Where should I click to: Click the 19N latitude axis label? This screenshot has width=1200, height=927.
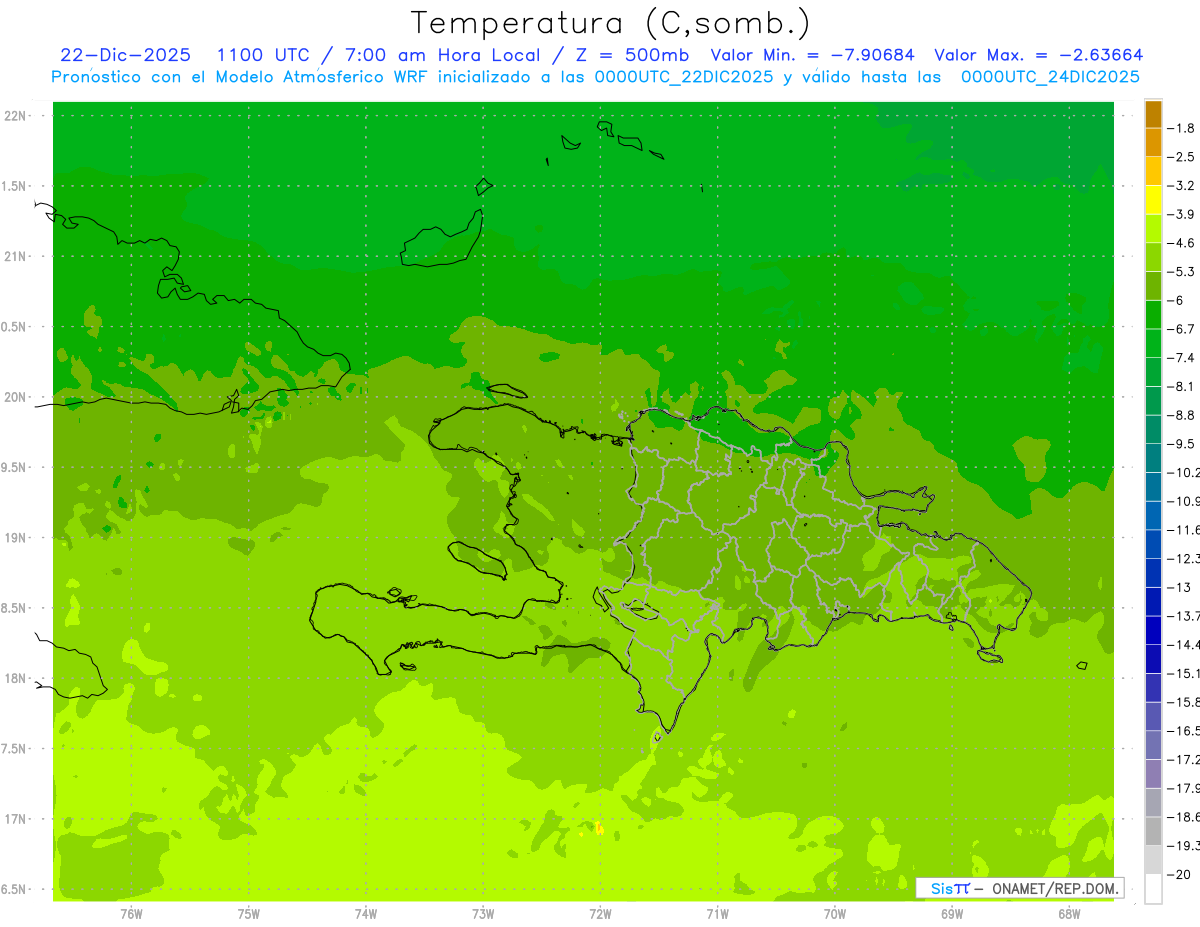pyautogui.click(x=16, y=538)
